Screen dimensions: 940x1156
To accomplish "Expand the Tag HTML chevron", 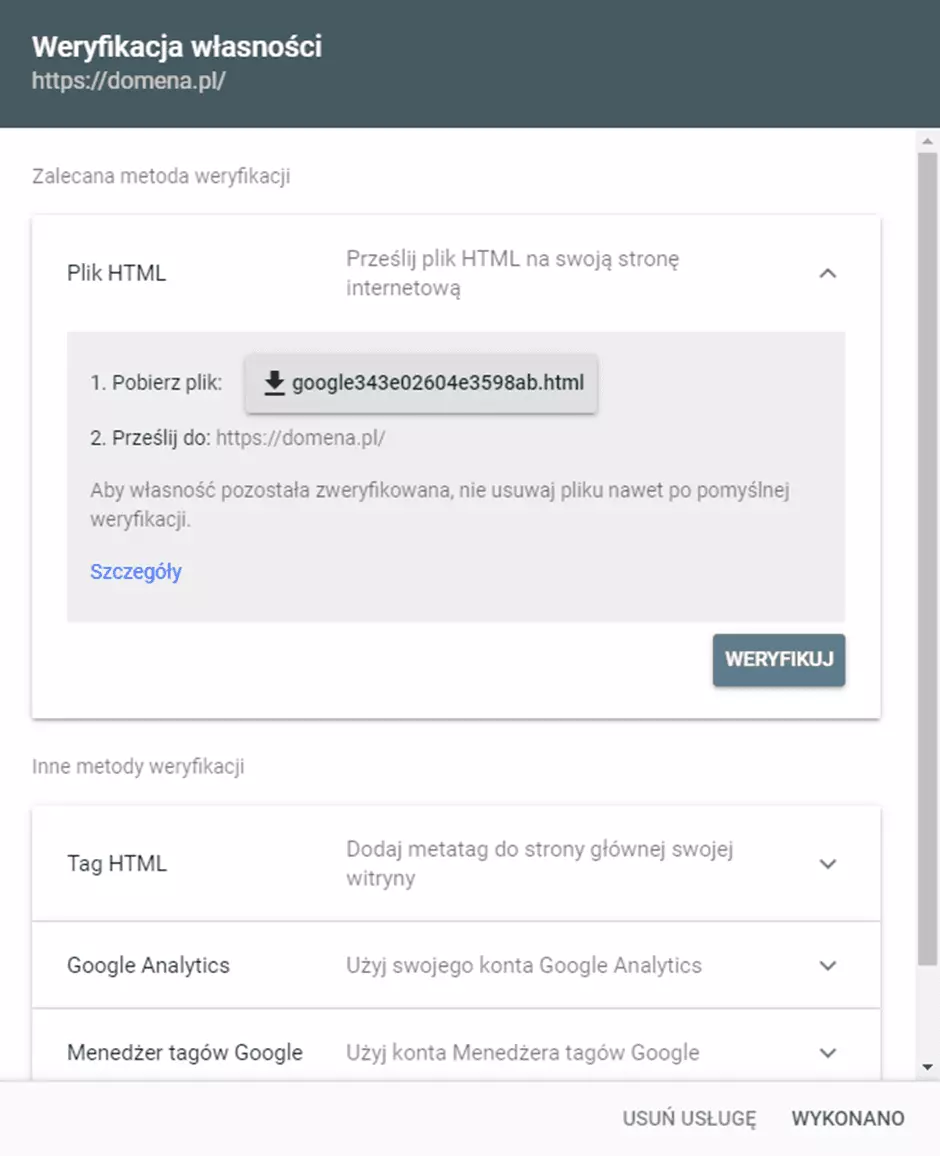I will (x=828, y=864).
